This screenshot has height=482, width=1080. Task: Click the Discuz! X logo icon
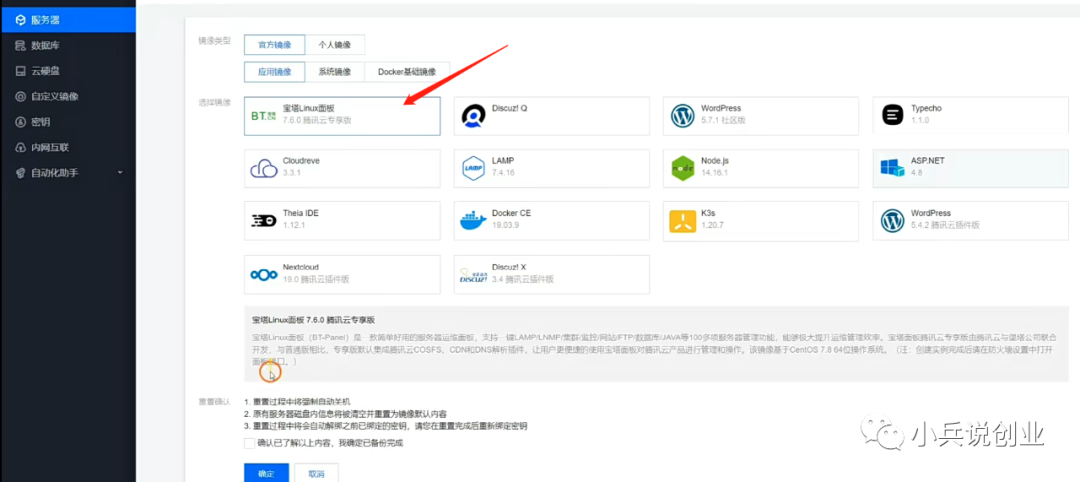pyautogui.click(x=473, y=275)
